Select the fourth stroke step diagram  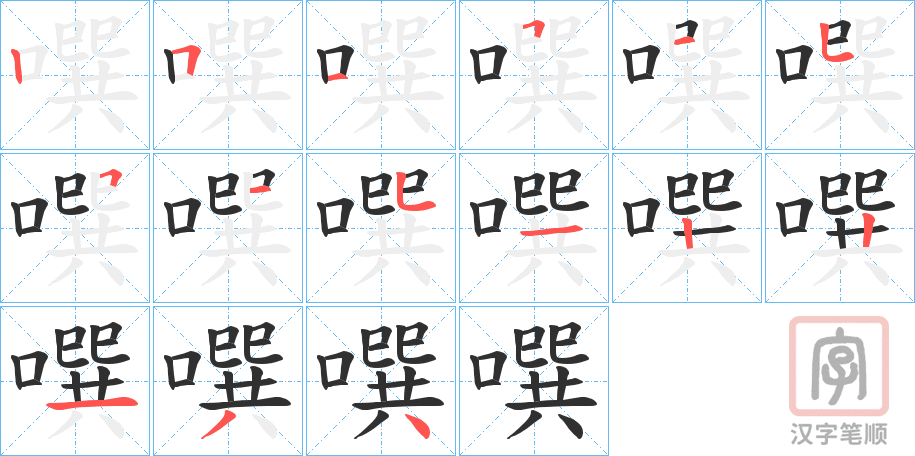(534, 75)
